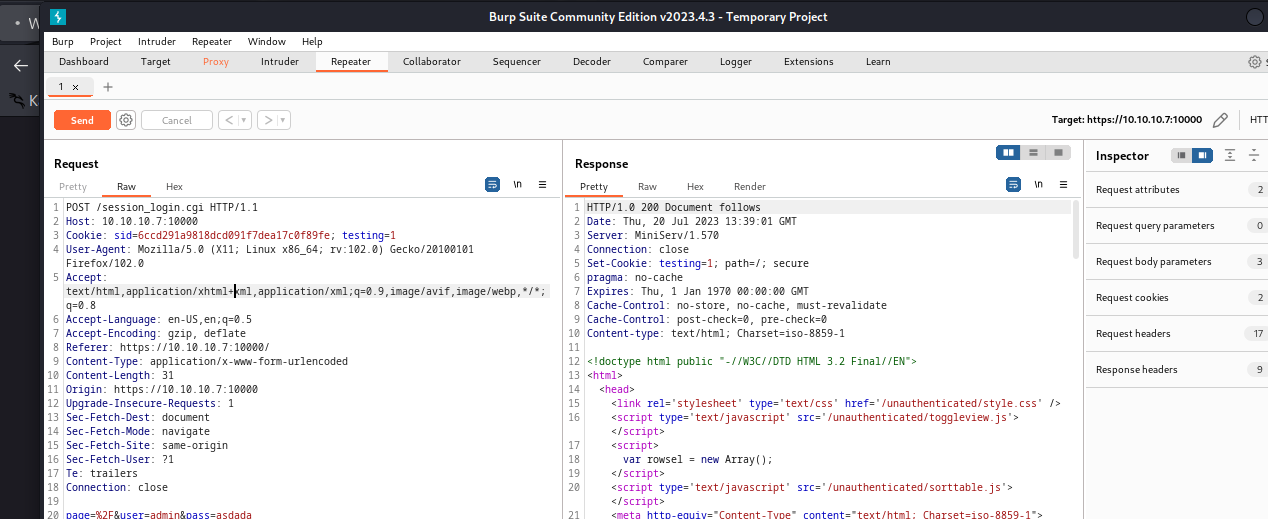Switch to the Extensions tab
This screenshot has width=1268, height=519.
(809, 62)
